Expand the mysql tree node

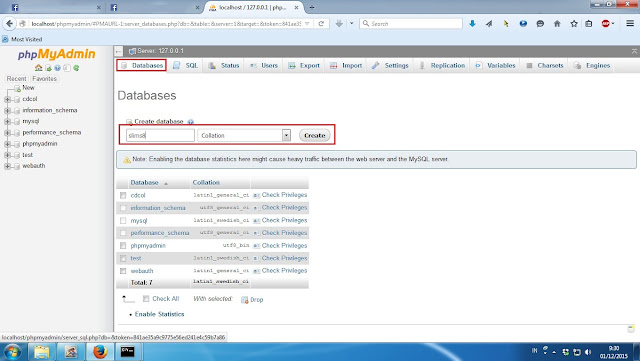pos(7,121)
